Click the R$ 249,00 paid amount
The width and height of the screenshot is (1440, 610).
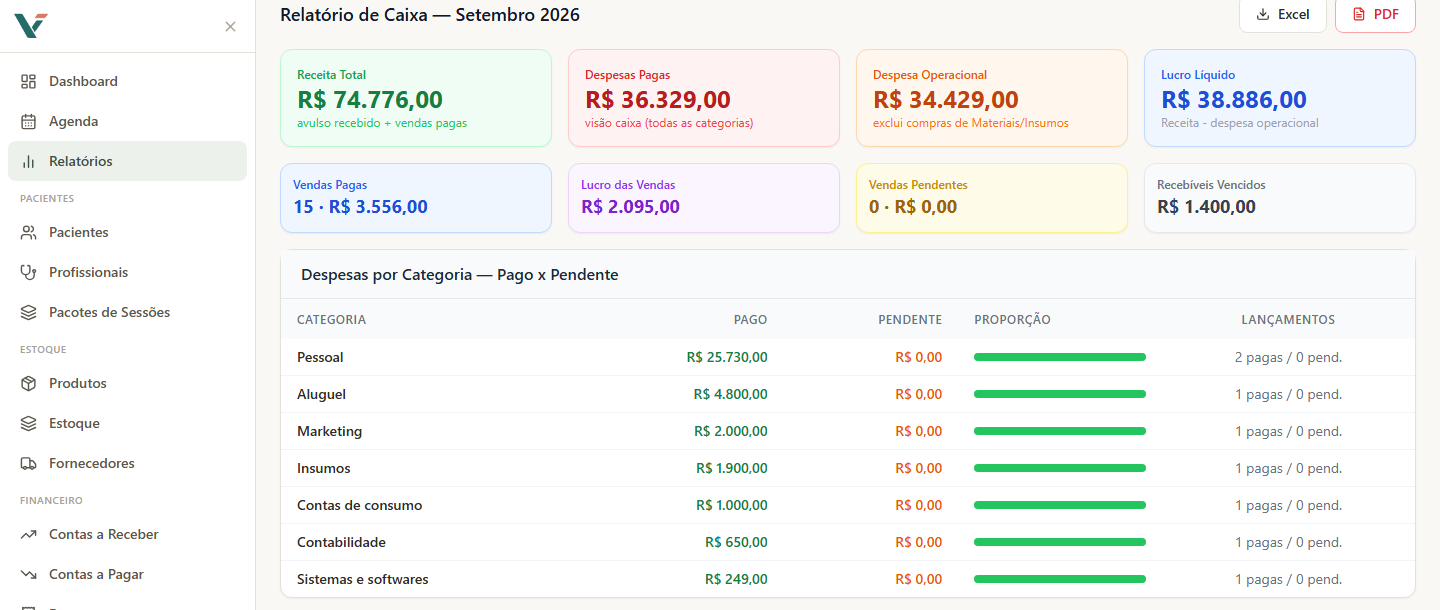pyautogui.click(x=736, y=579)
